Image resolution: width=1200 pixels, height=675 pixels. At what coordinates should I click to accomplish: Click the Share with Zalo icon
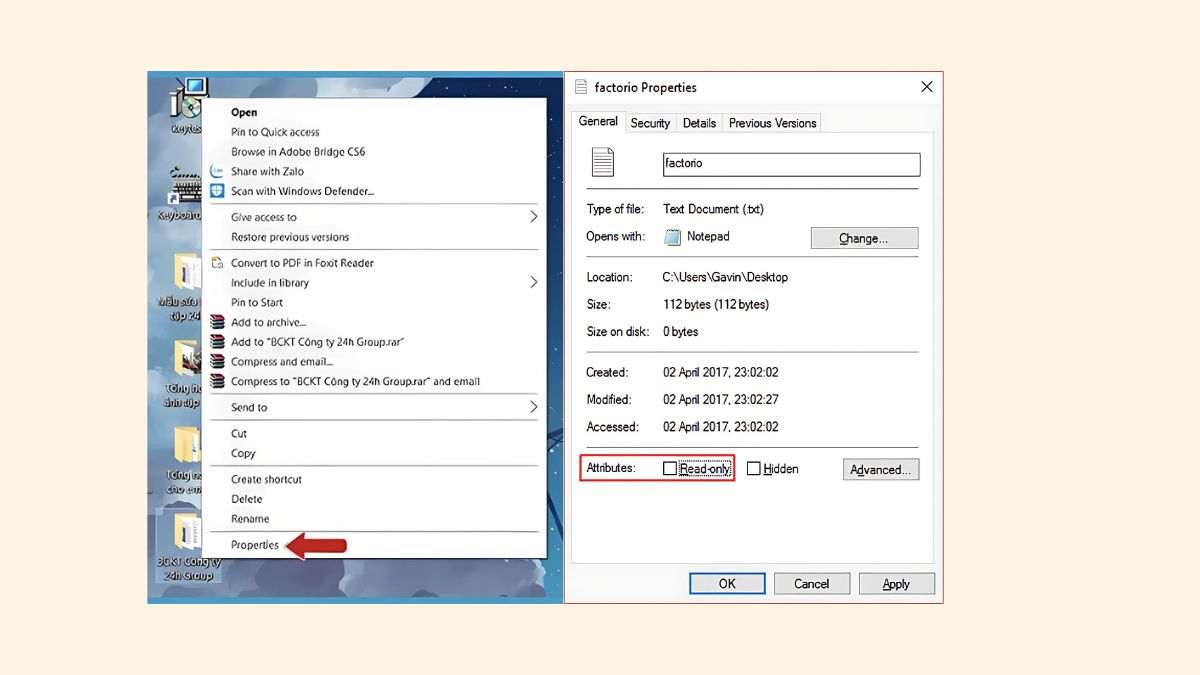(217, 171)
